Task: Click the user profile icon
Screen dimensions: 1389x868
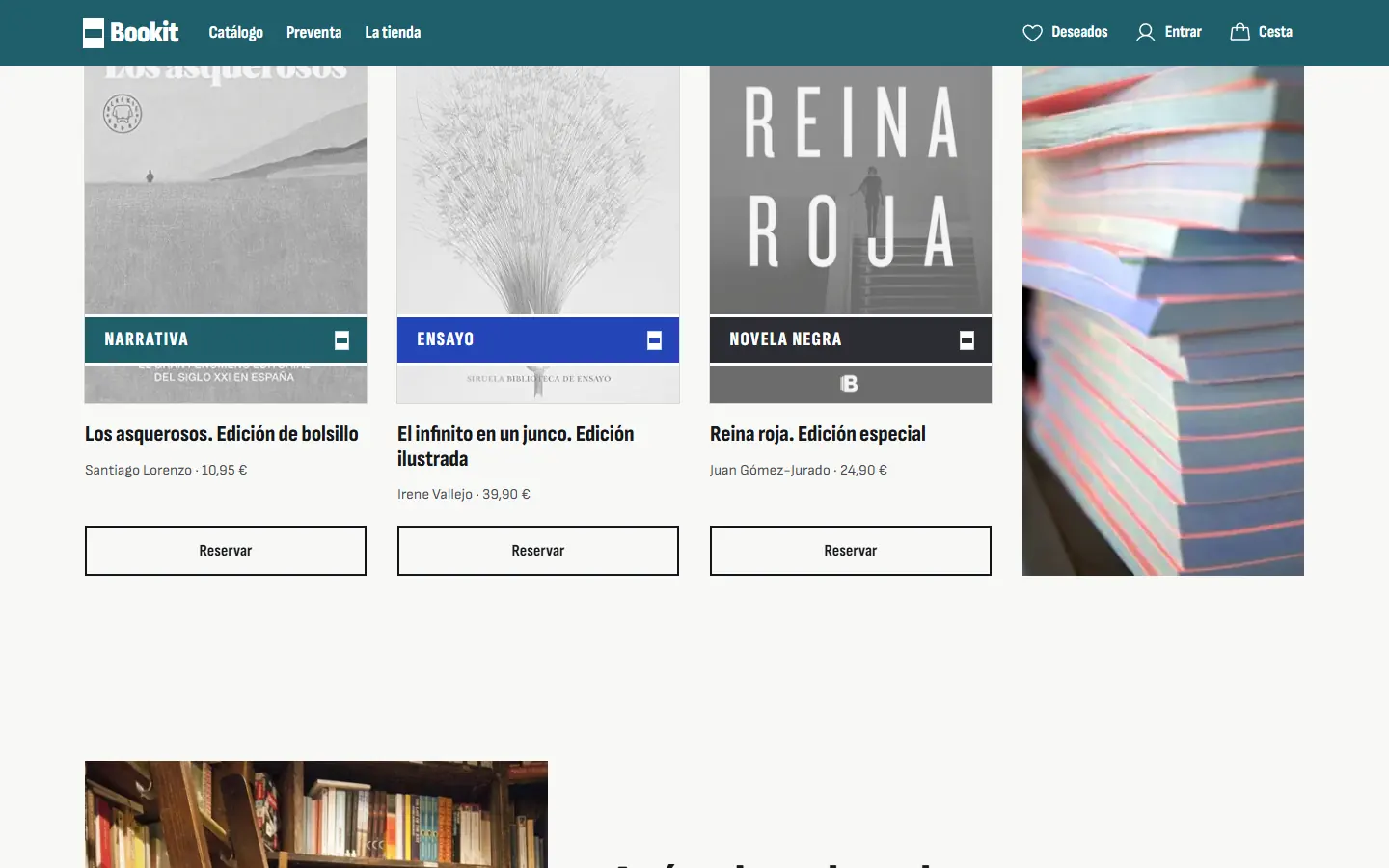Action: [1145, 33]
